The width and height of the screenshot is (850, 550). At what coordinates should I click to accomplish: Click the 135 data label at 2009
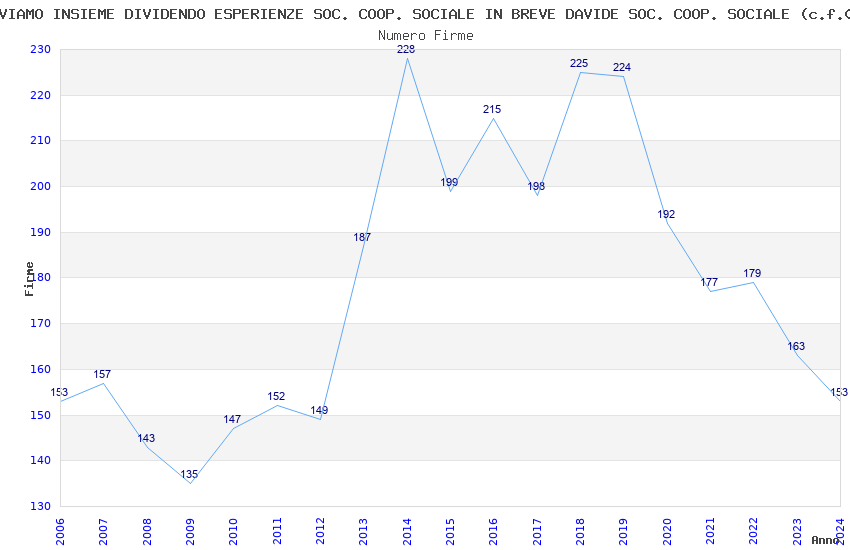point(189,474)
